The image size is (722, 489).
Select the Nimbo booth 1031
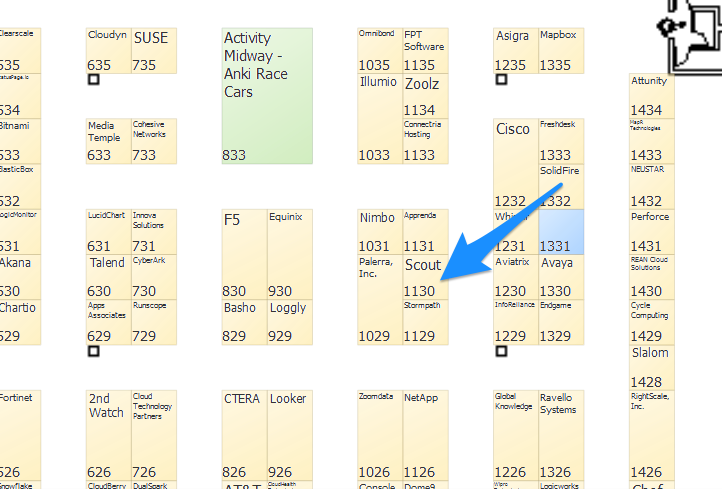[380, 232]
